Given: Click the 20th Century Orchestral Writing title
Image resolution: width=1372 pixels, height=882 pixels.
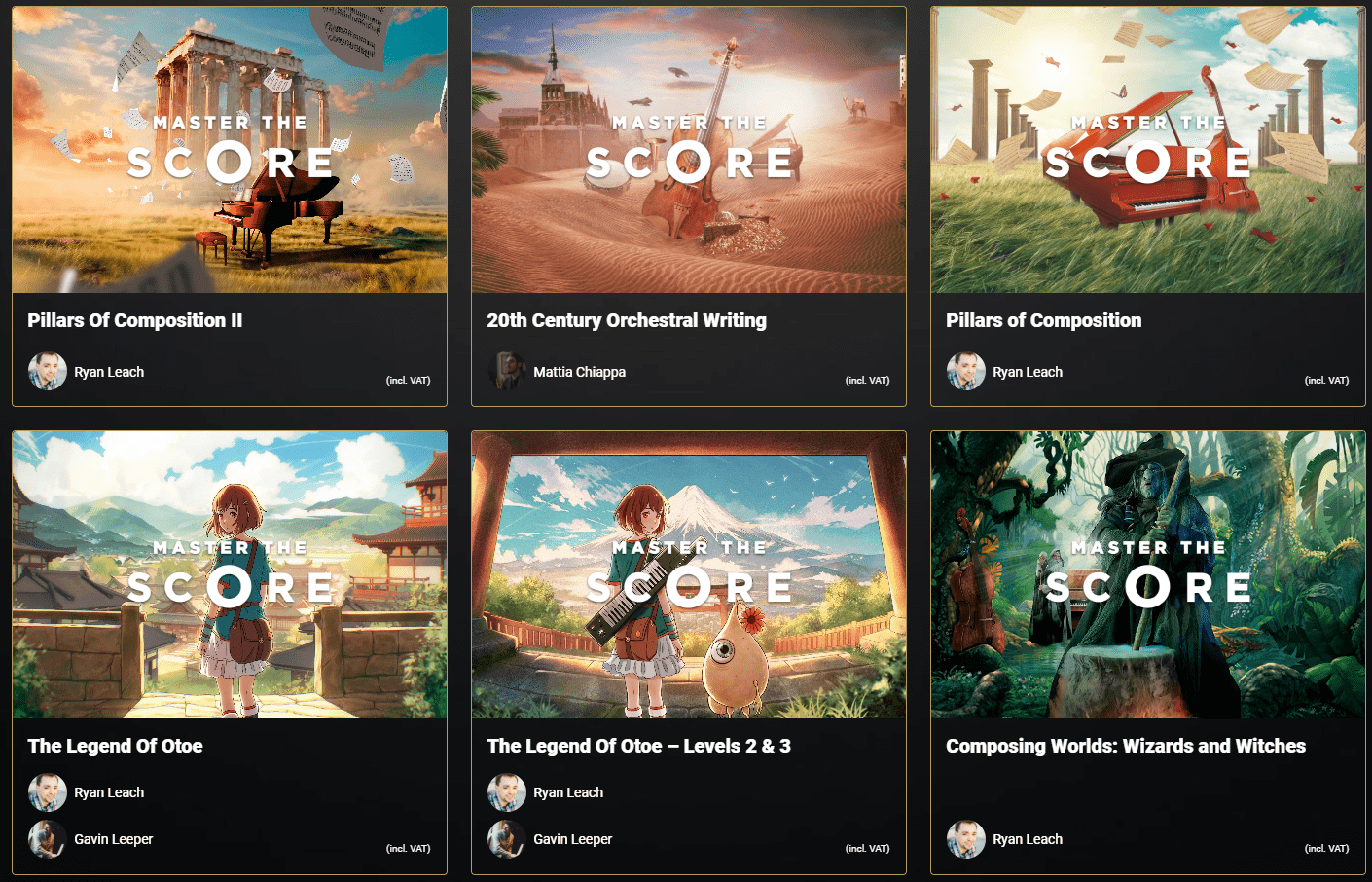Looking at the screenshot, I should (627, 320).
